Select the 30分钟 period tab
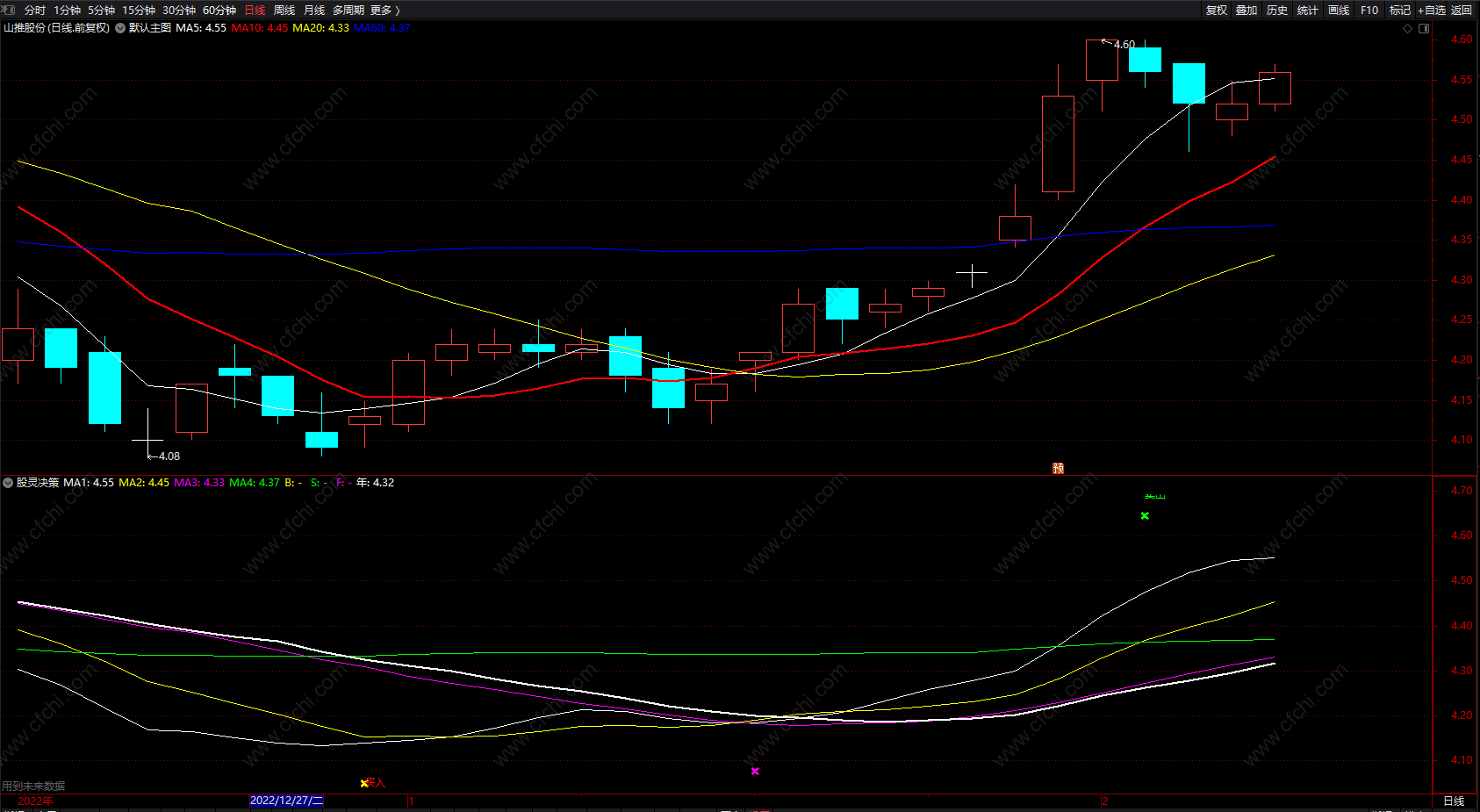1480x812 pixels. pyautogui.click(x=179, y=11)
